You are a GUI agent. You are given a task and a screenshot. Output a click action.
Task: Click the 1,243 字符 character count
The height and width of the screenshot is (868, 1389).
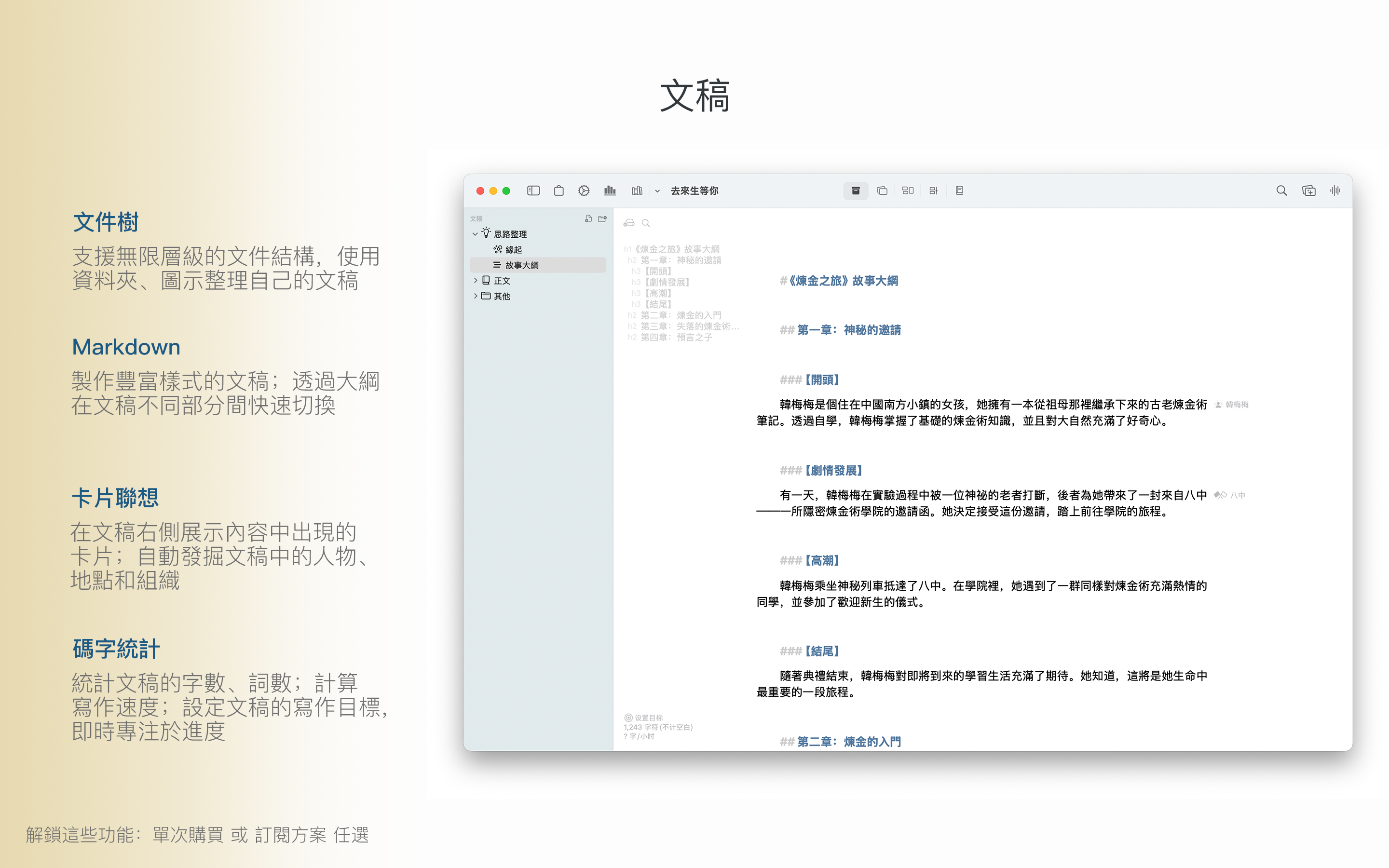click(x=658, y=727)
